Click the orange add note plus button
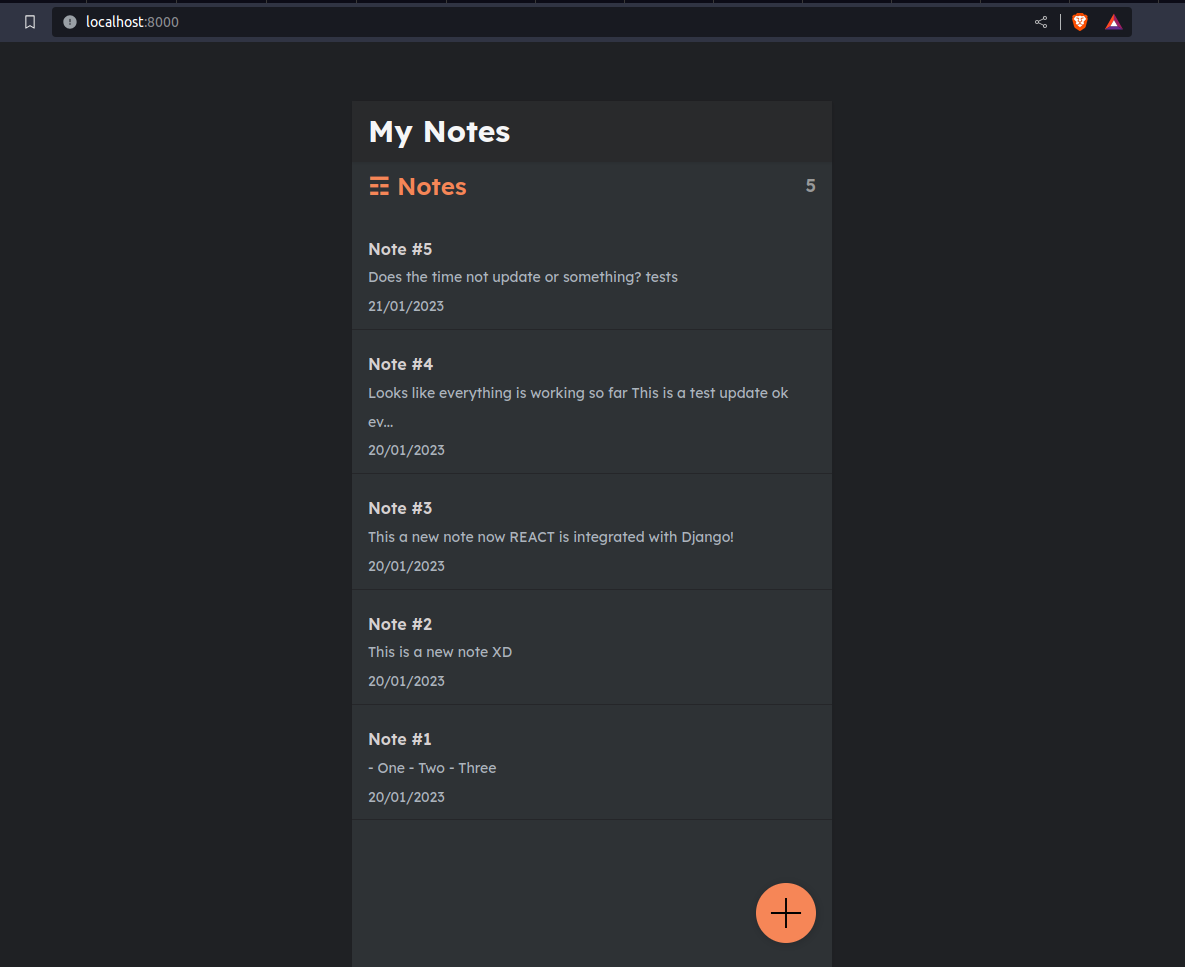The image size is (1185, 967). 785,913
